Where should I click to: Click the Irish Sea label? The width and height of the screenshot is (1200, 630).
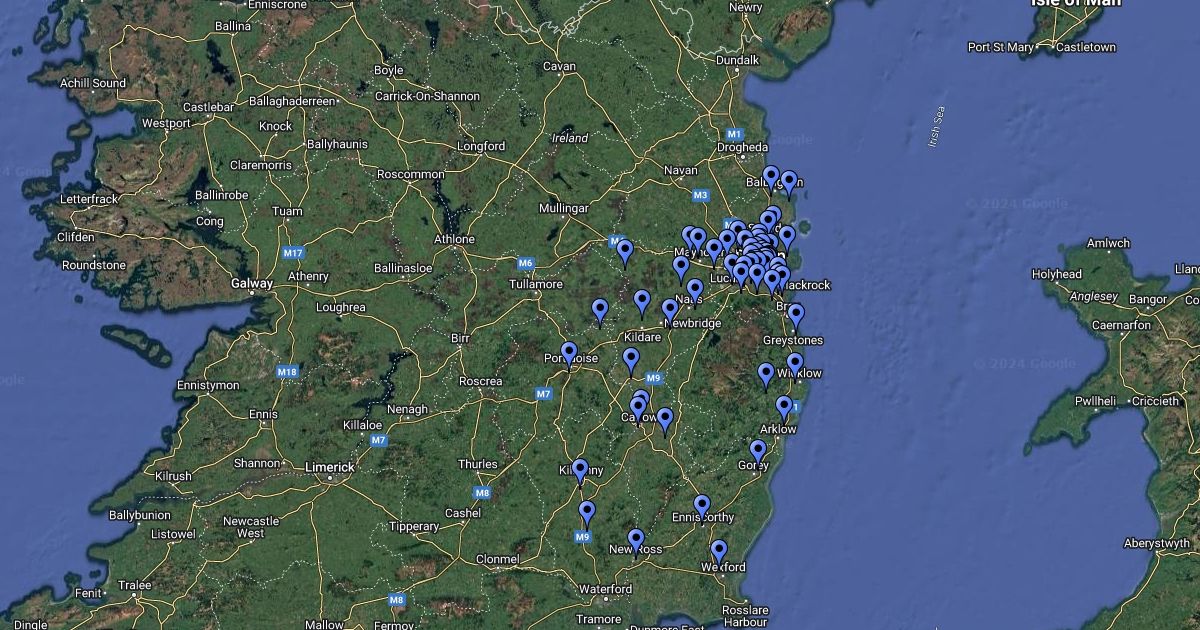[x=938, y=127]
